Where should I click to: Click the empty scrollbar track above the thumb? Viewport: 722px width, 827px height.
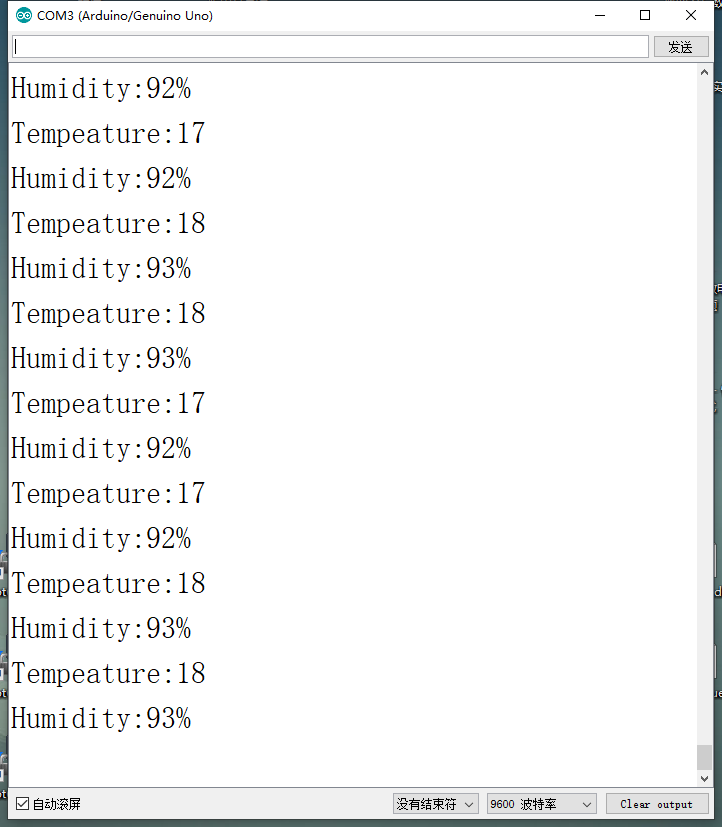[704, 411]
